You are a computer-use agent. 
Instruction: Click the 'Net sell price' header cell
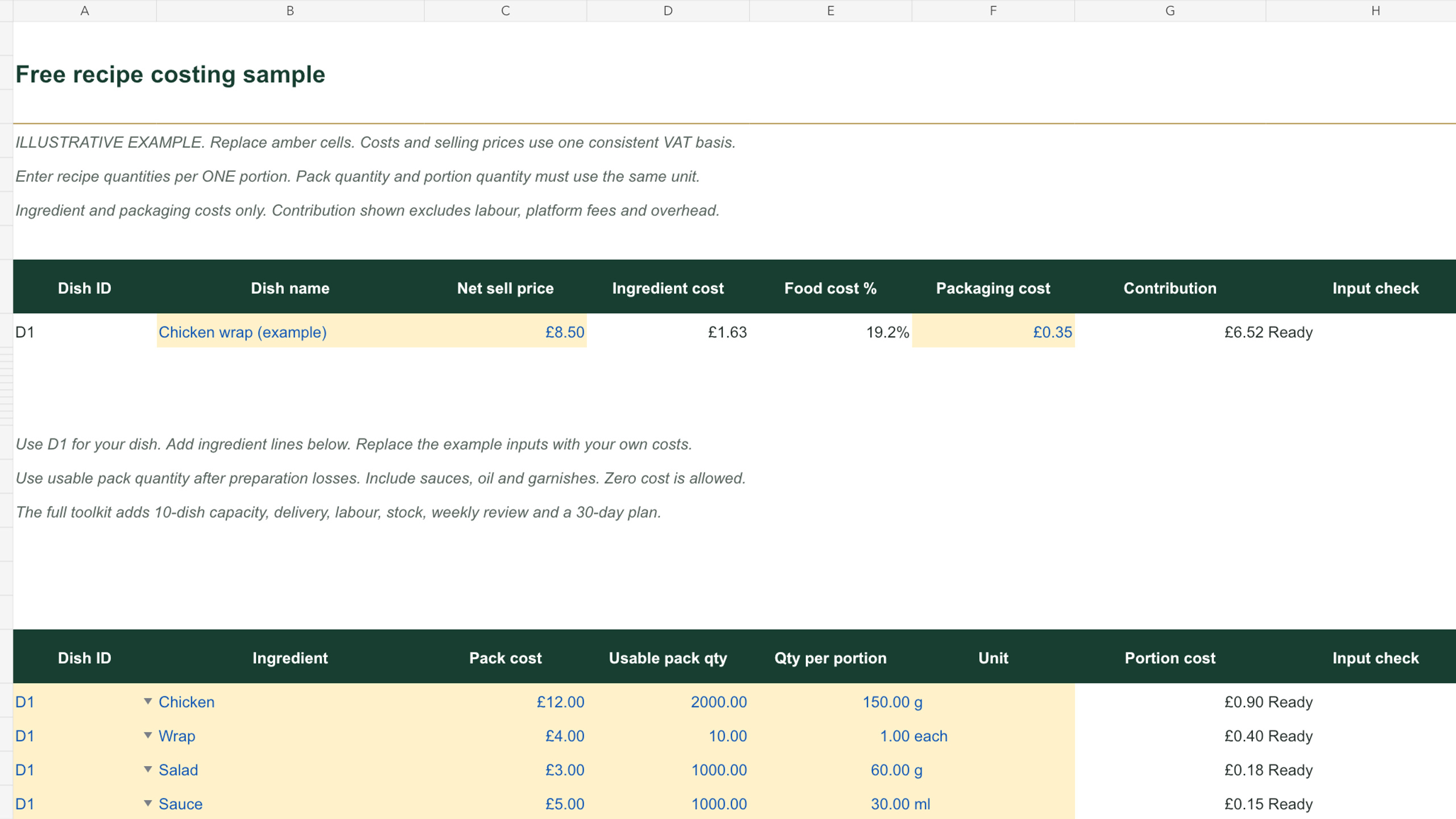(x=505, y=288)
